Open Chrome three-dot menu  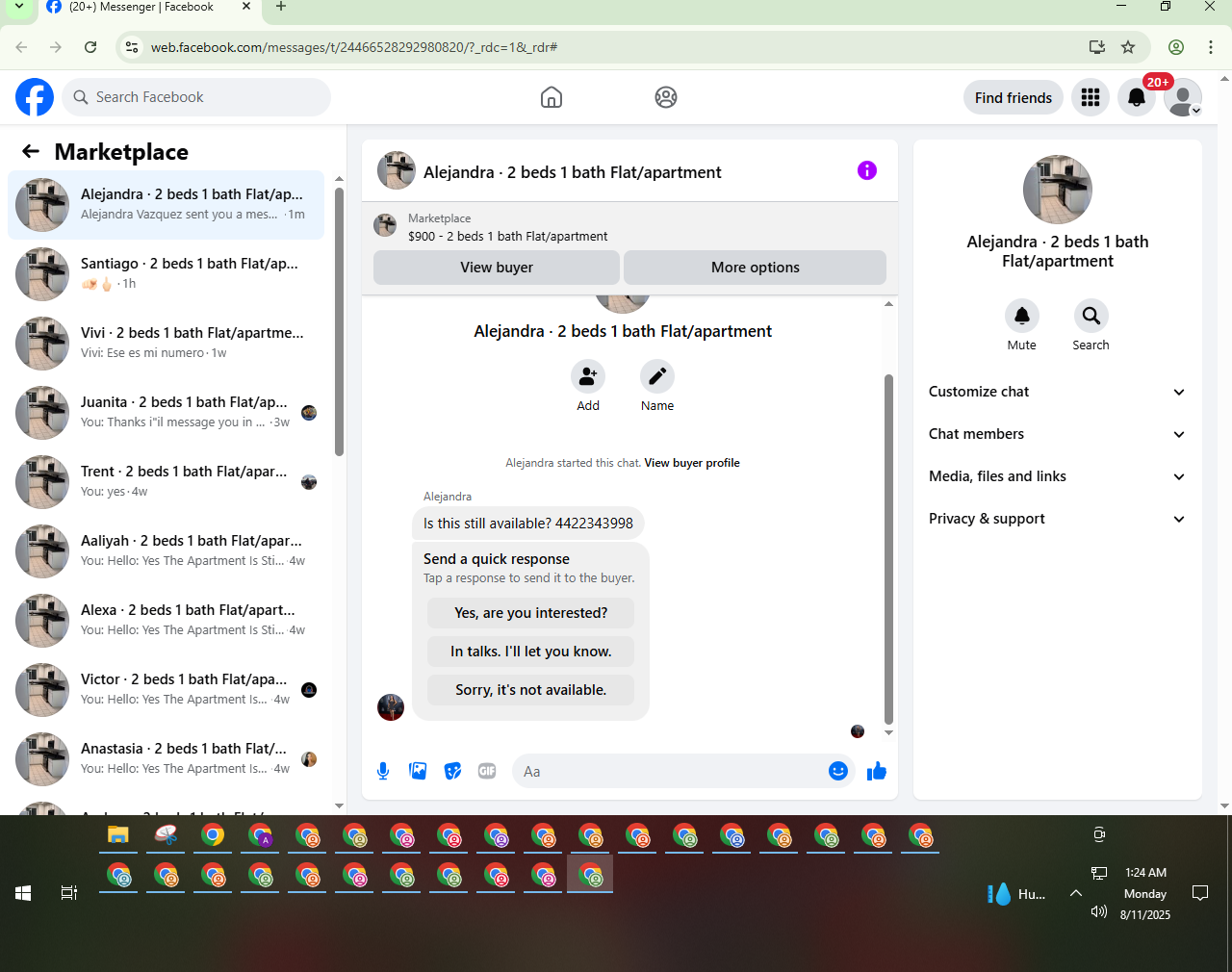pos(1211,47)
